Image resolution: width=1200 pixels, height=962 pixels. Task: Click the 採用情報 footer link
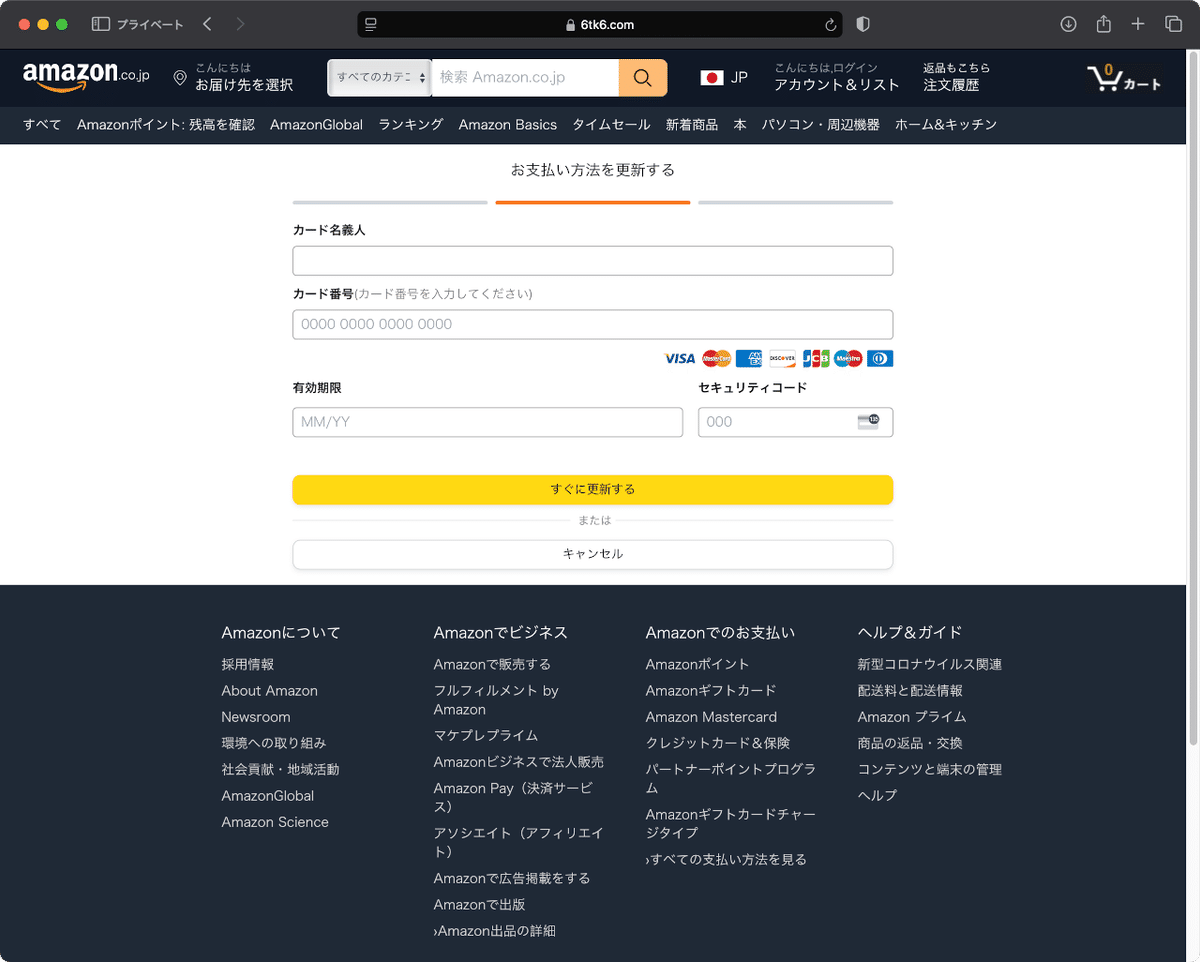coord(248,664)
